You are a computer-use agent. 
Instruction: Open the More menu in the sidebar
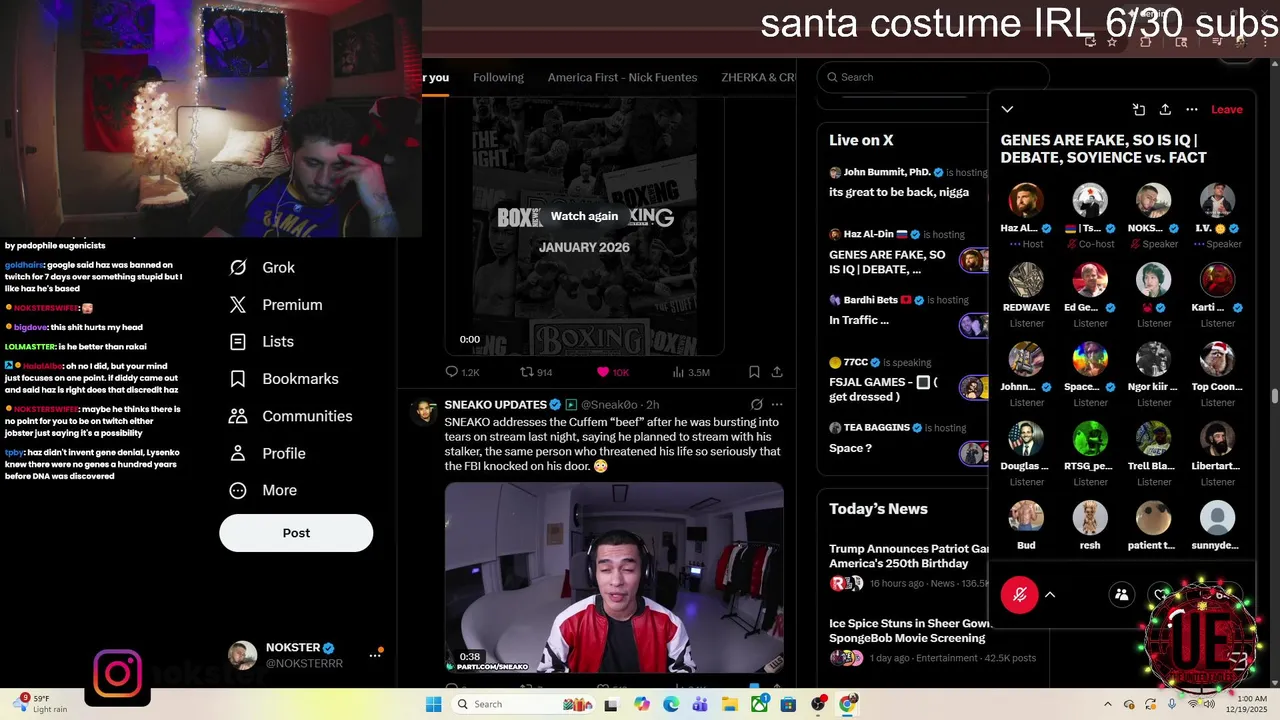pos(263,490)
